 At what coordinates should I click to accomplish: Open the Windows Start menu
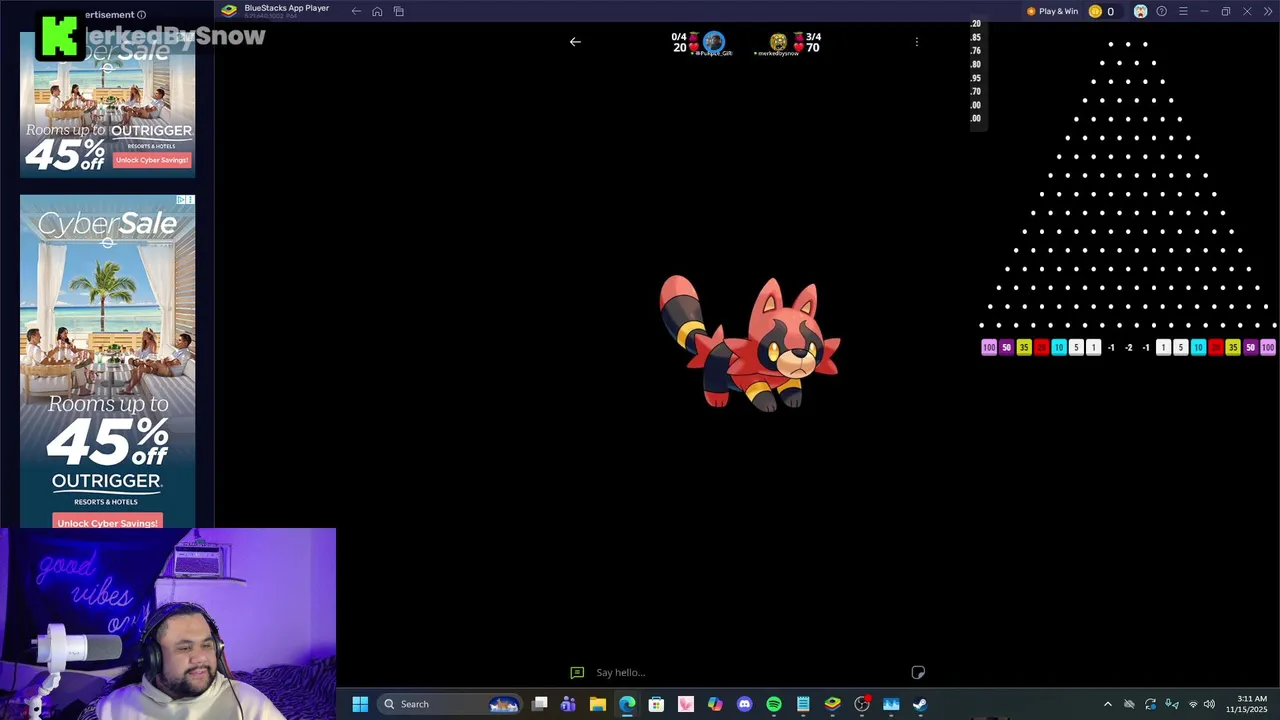[x=360, y=704]
